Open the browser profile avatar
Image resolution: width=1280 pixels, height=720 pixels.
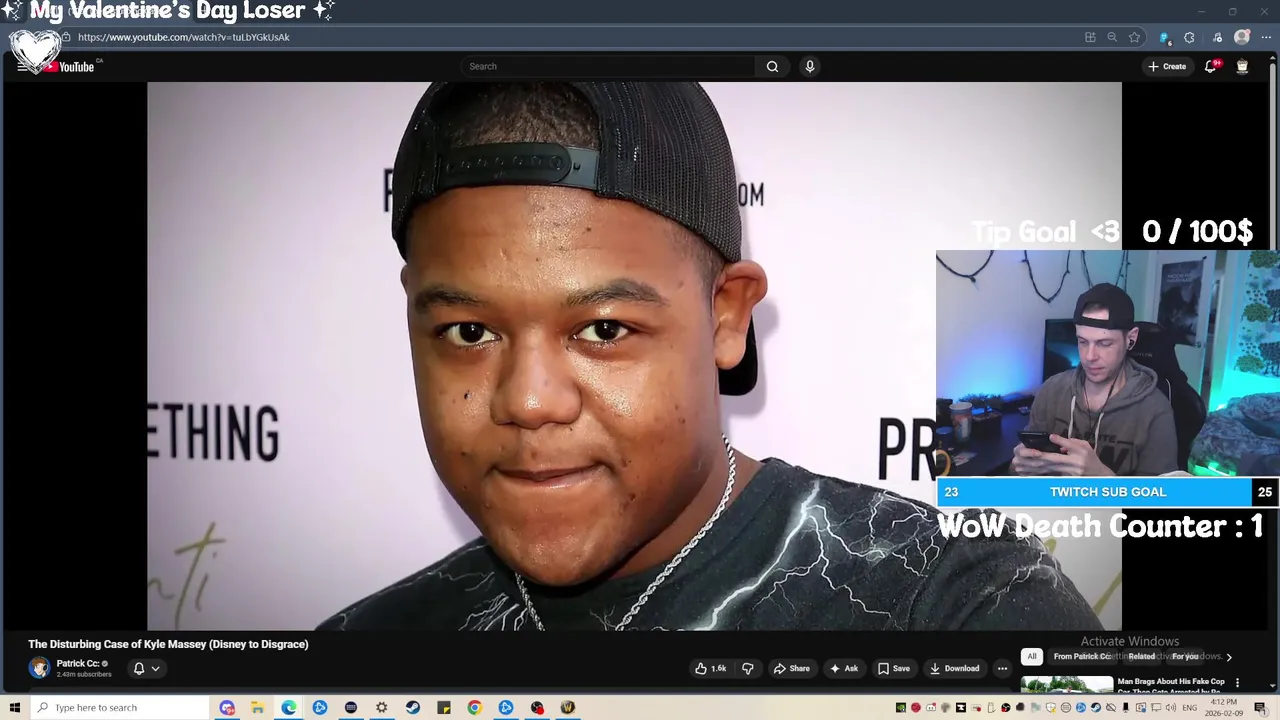1242,37
